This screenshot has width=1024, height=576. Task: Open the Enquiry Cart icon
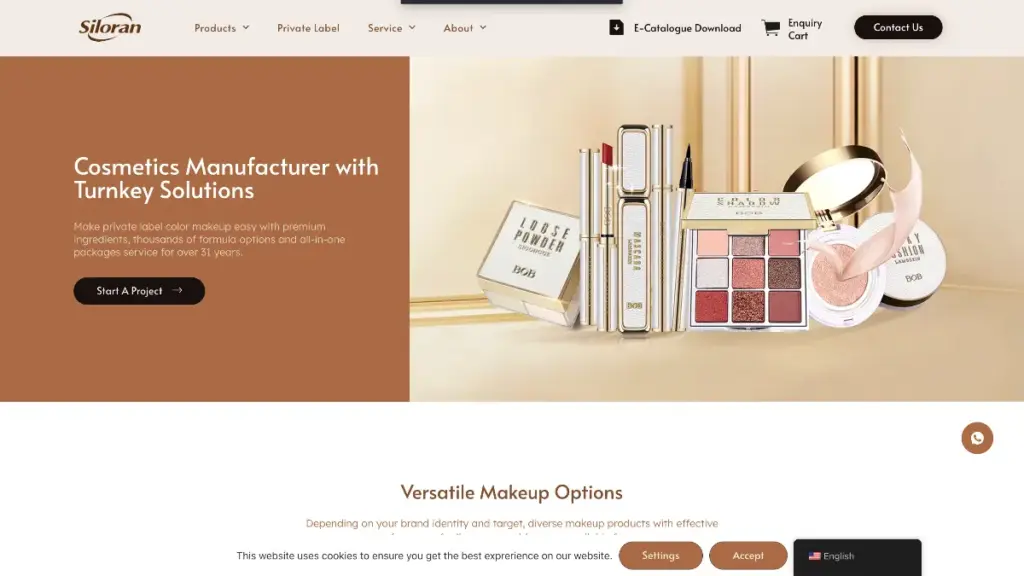771,28
